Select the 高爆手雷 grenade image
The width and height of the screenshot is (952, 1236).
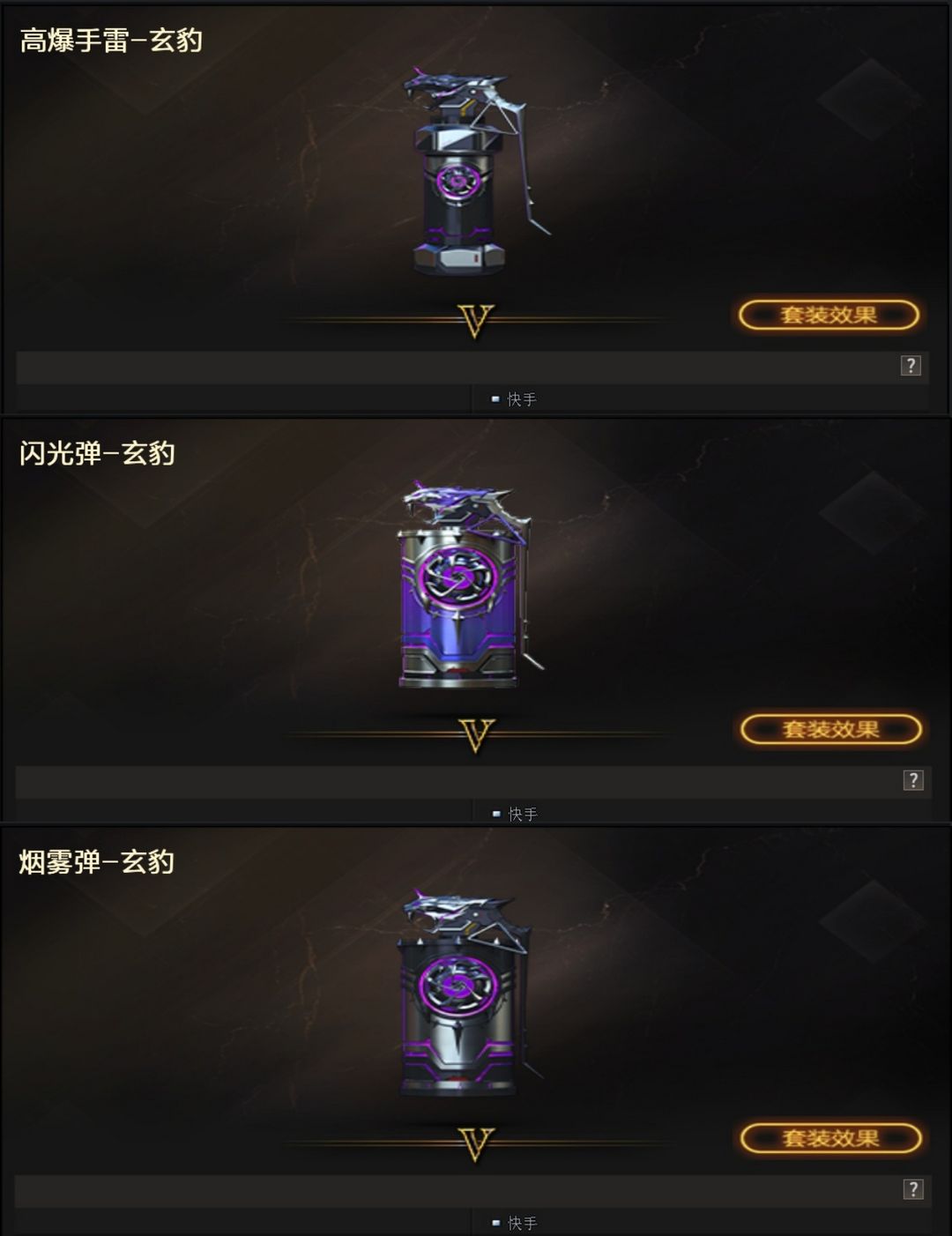(472, 171)
